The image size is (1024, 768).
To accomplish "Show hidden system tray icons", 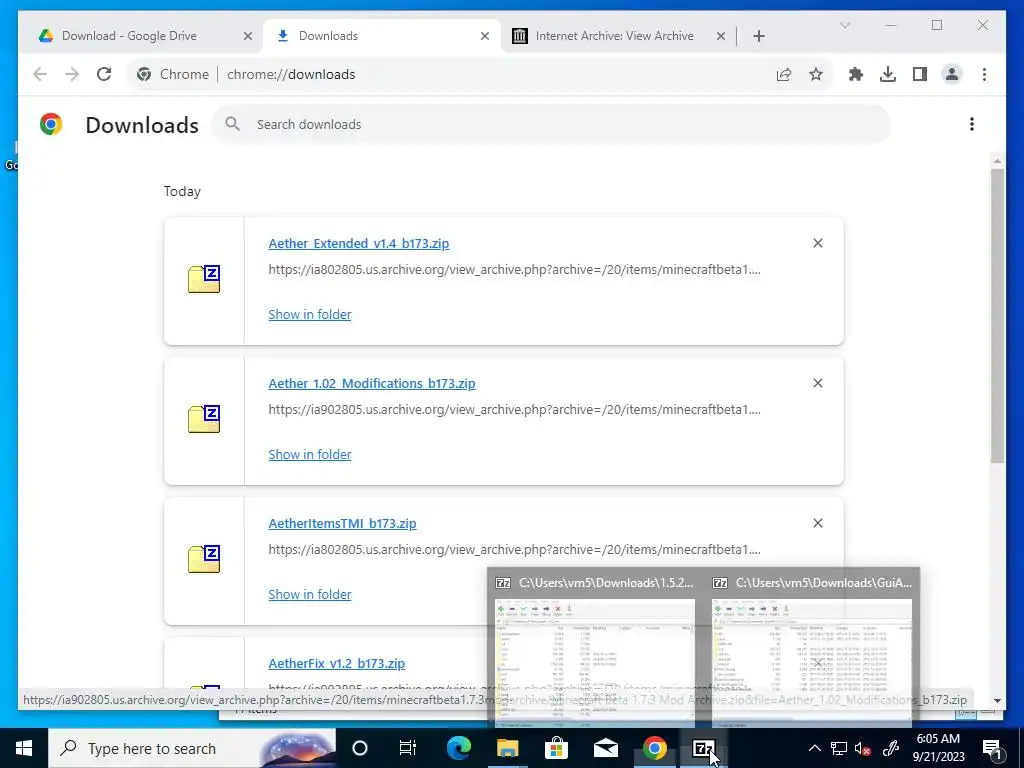I will point(814,748).
